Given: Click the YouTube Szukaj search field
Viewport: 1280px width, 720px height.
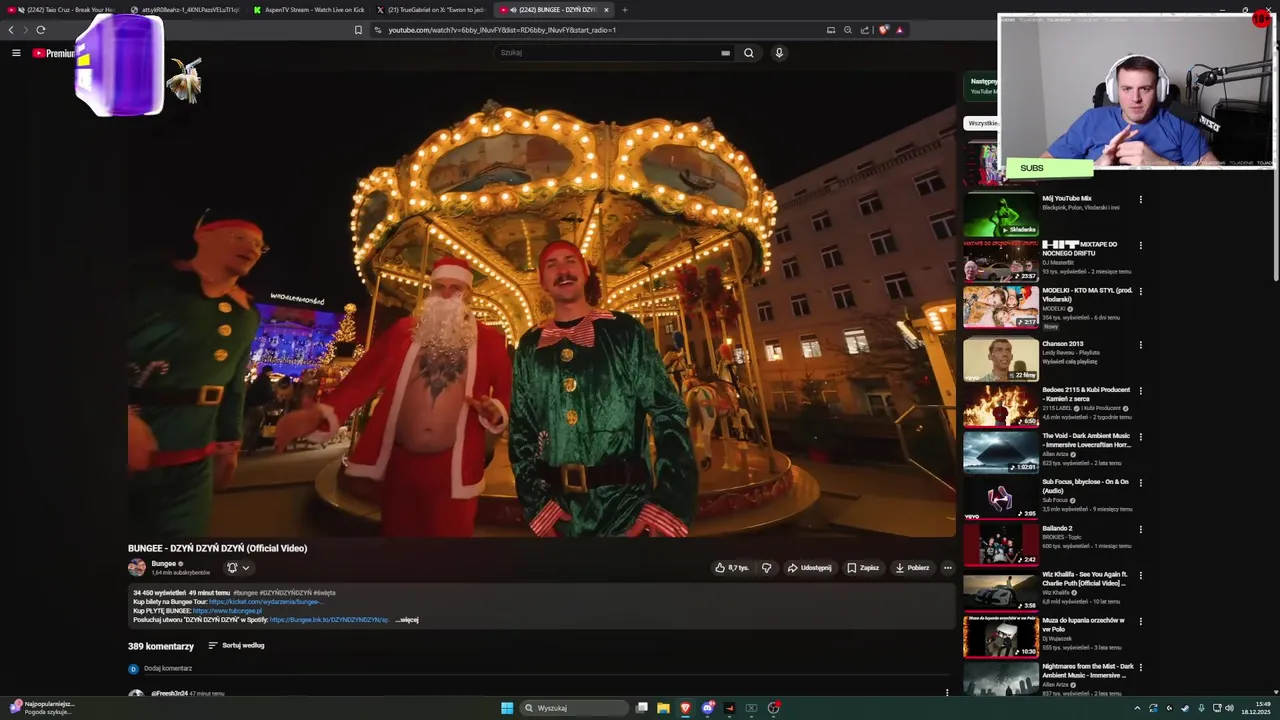Looking at the screenshot, I should tap(606, 53).
